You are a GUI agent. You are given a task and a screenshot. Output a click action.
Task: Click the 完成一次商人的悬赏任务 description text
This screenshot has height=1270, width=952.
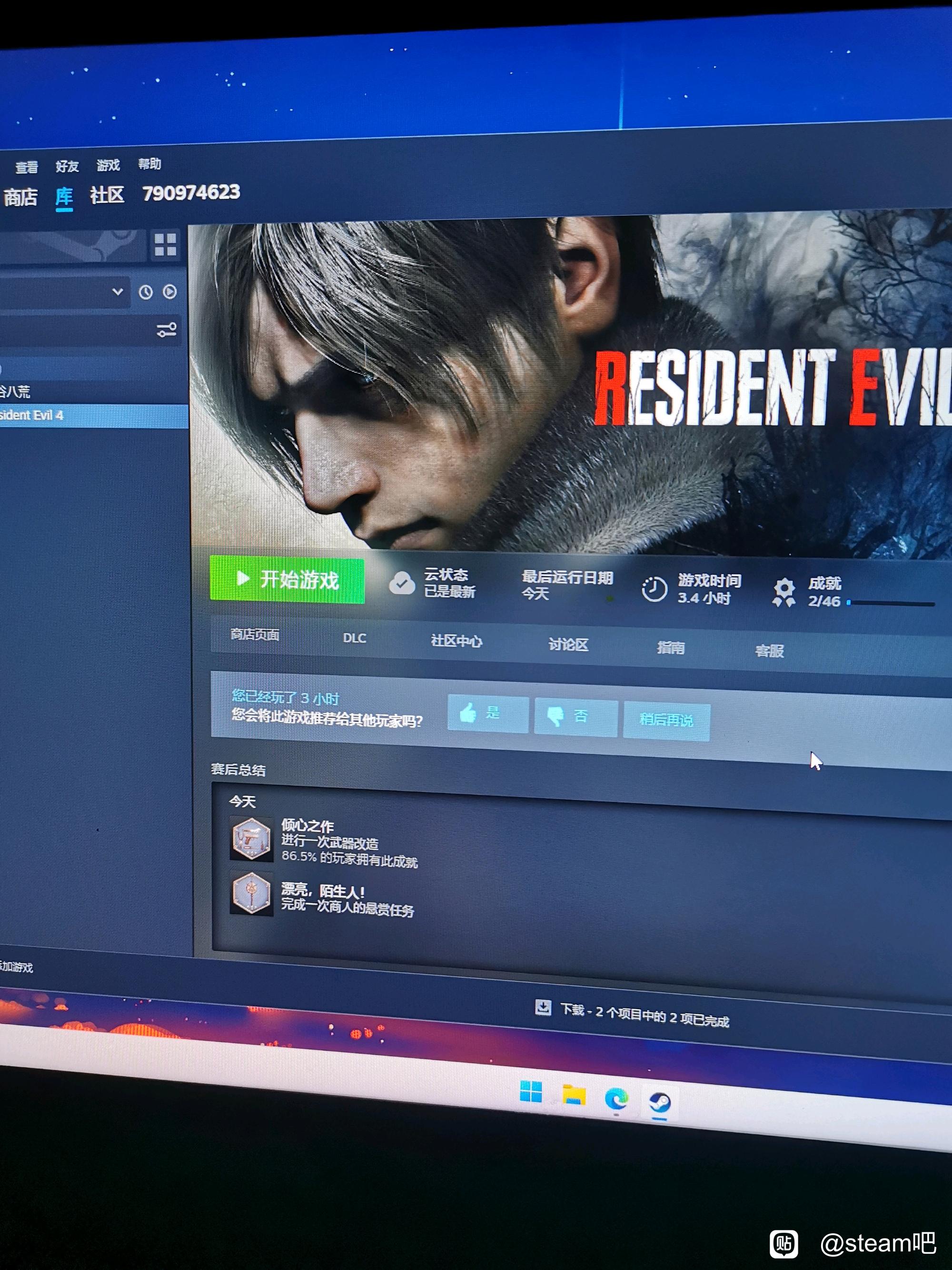347,908
